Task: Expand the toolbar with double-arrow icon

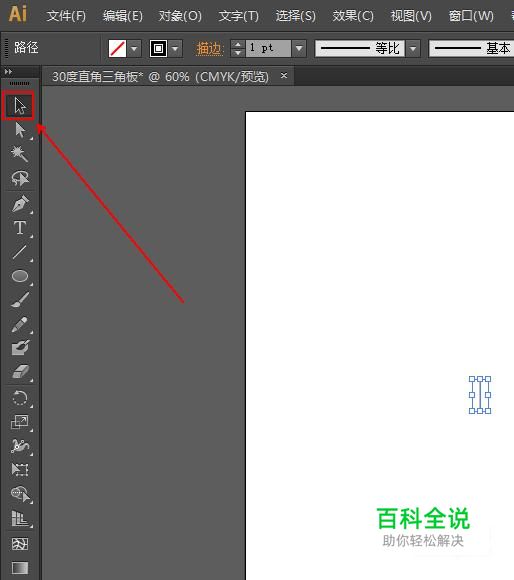Action: pos(8,71)
